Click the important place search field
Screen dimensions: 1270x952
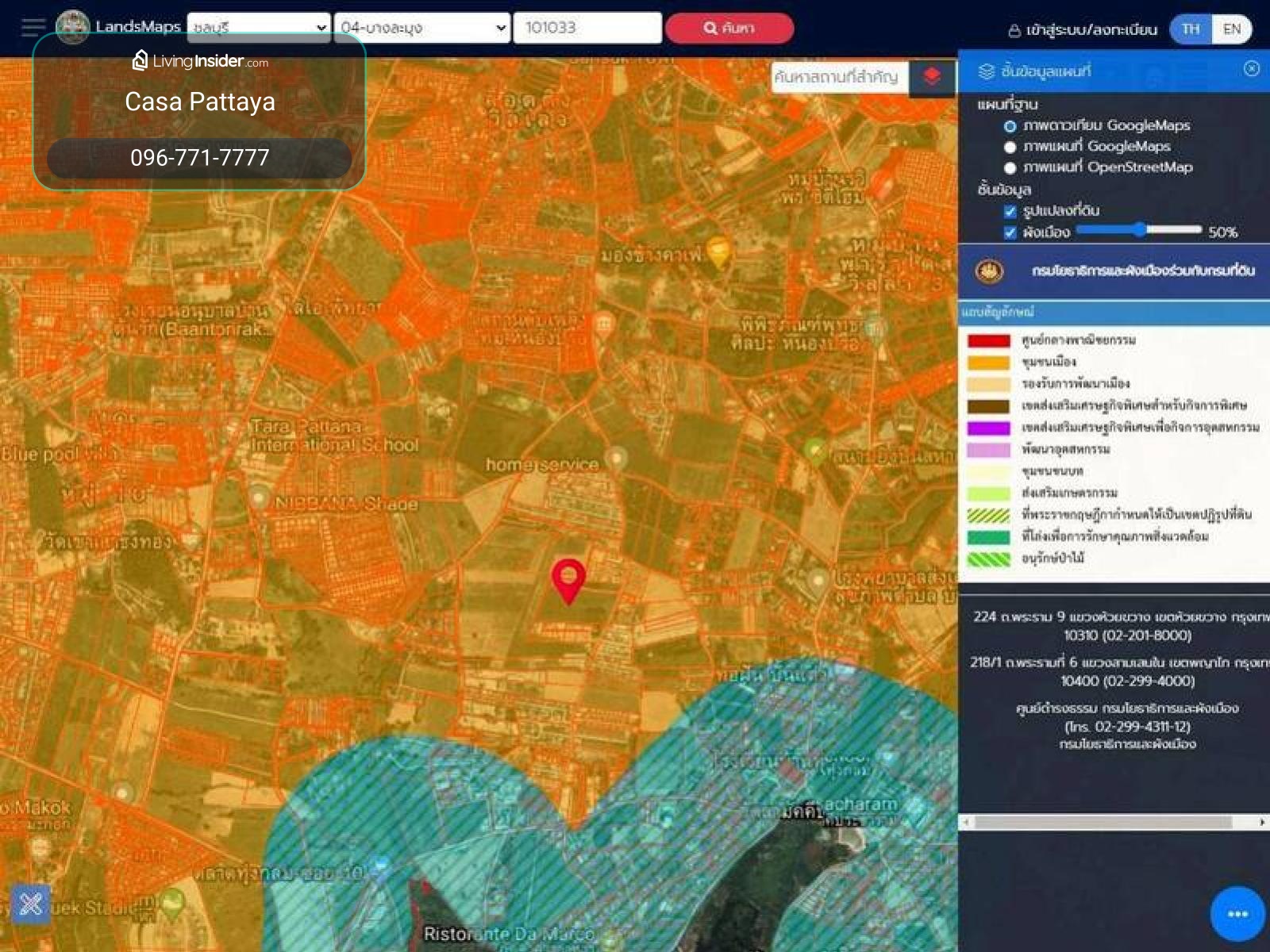[840, 77]
